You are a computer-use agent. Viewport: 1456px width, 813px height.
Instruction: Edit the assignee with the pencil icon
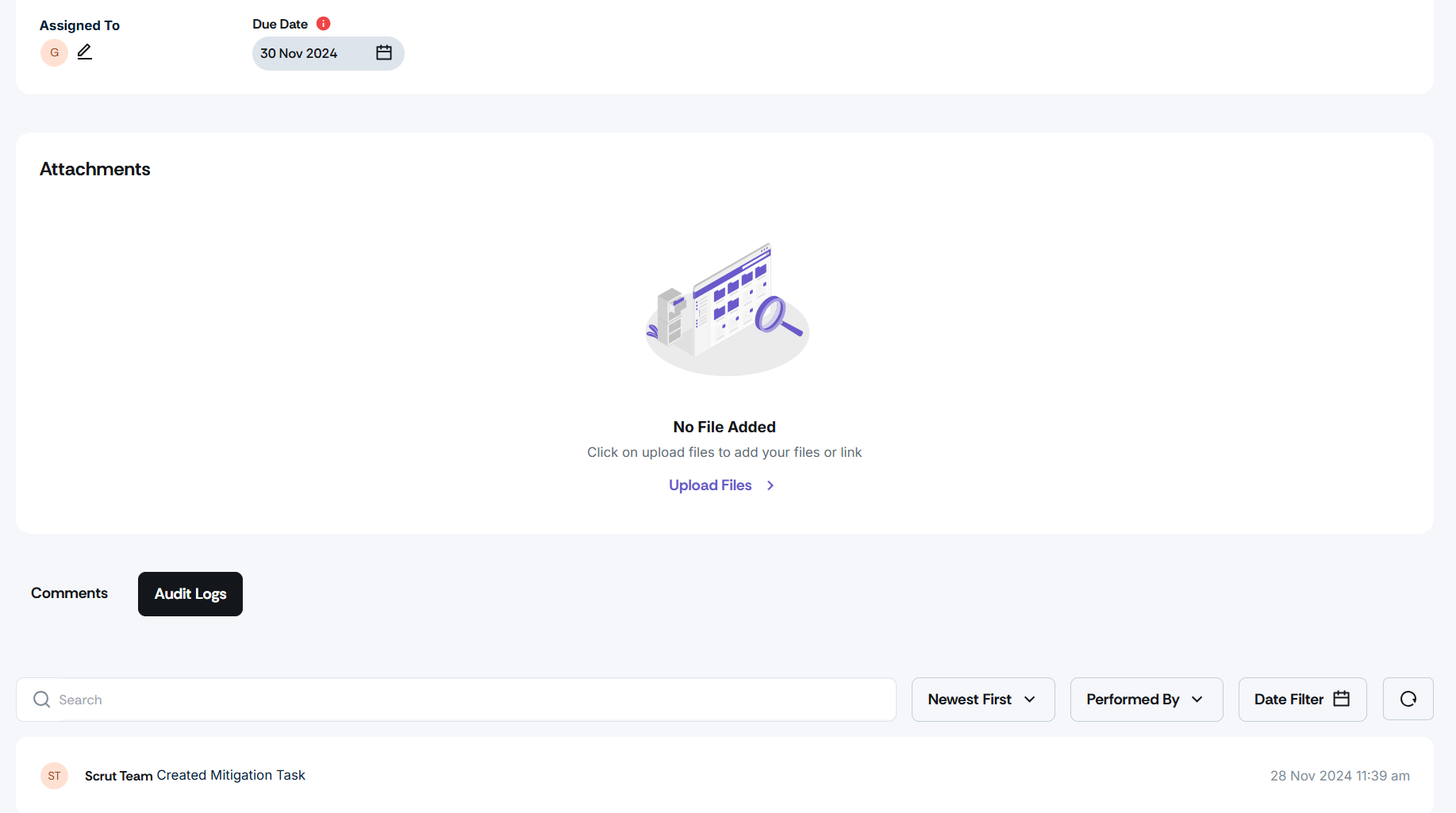[85, 52]
